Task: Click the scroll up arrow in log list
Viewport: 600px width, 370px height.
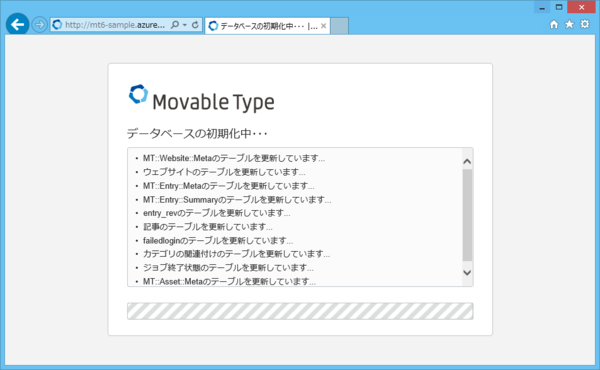Action: [x=467, y=161]
